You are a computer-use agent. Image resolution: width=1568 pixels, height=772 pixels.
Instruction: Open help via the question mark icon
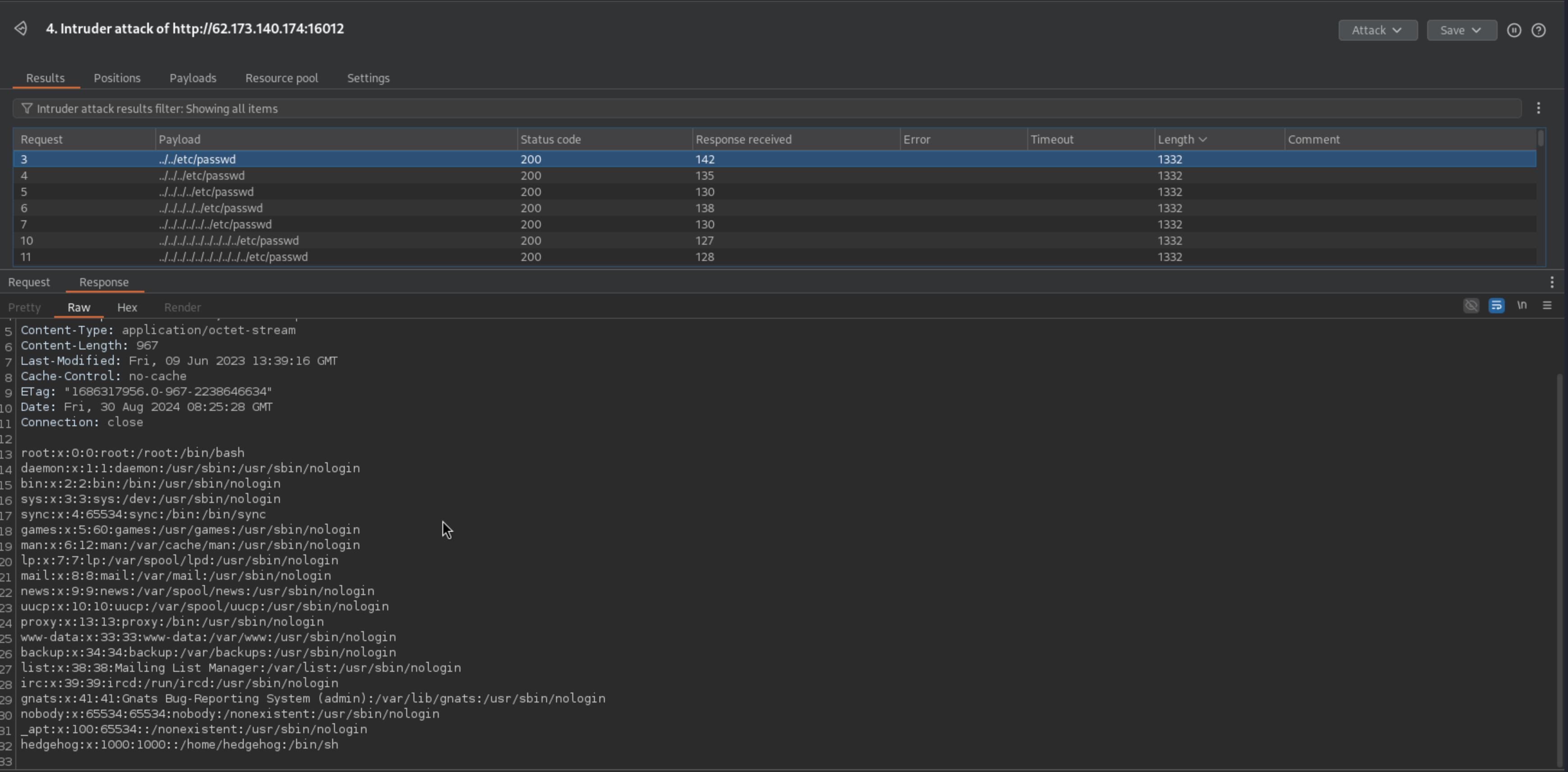pos(1538,30)
